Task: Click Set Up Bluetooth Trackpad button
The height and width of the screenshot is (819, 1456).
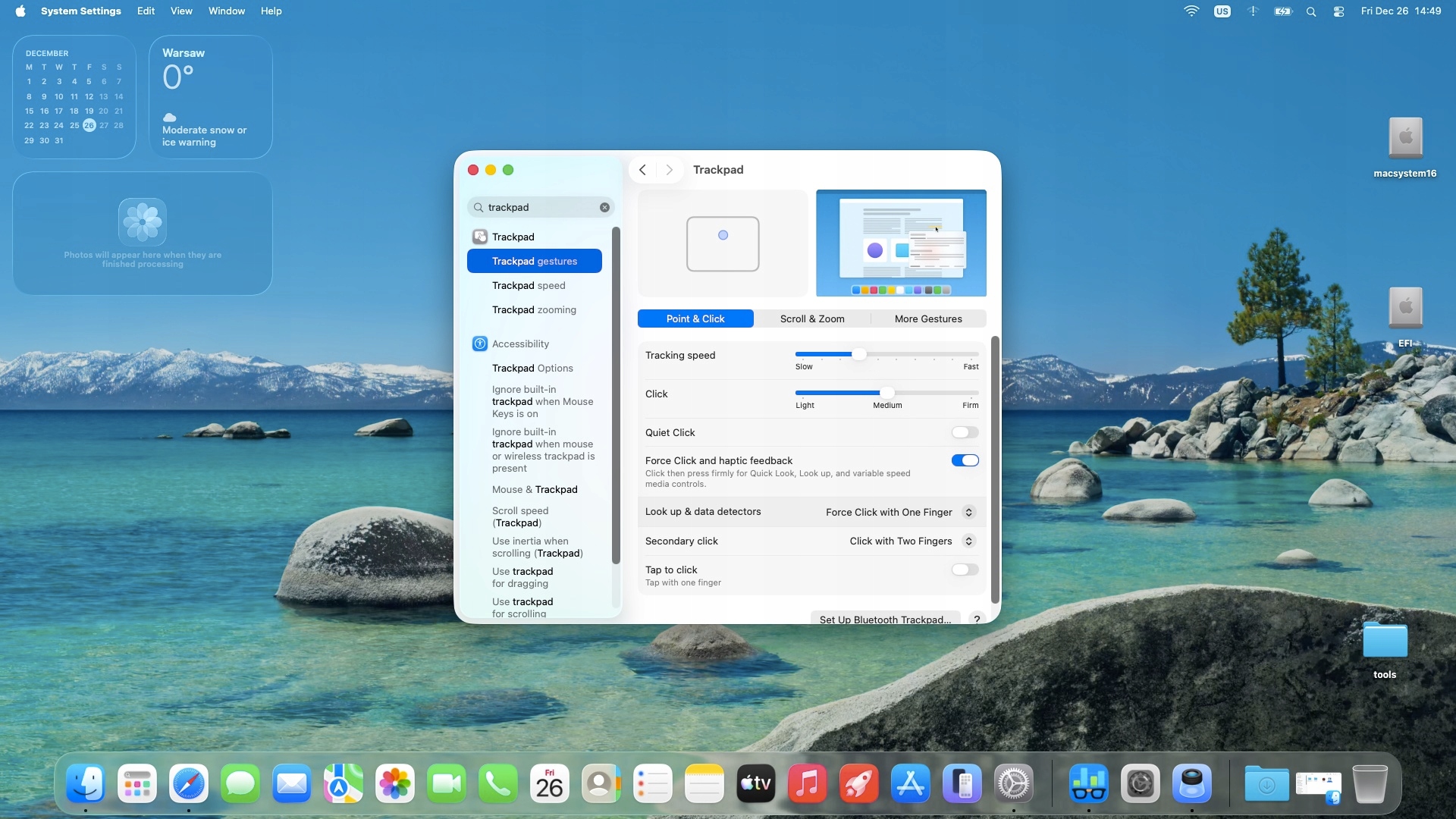Action: coord(885,619)
